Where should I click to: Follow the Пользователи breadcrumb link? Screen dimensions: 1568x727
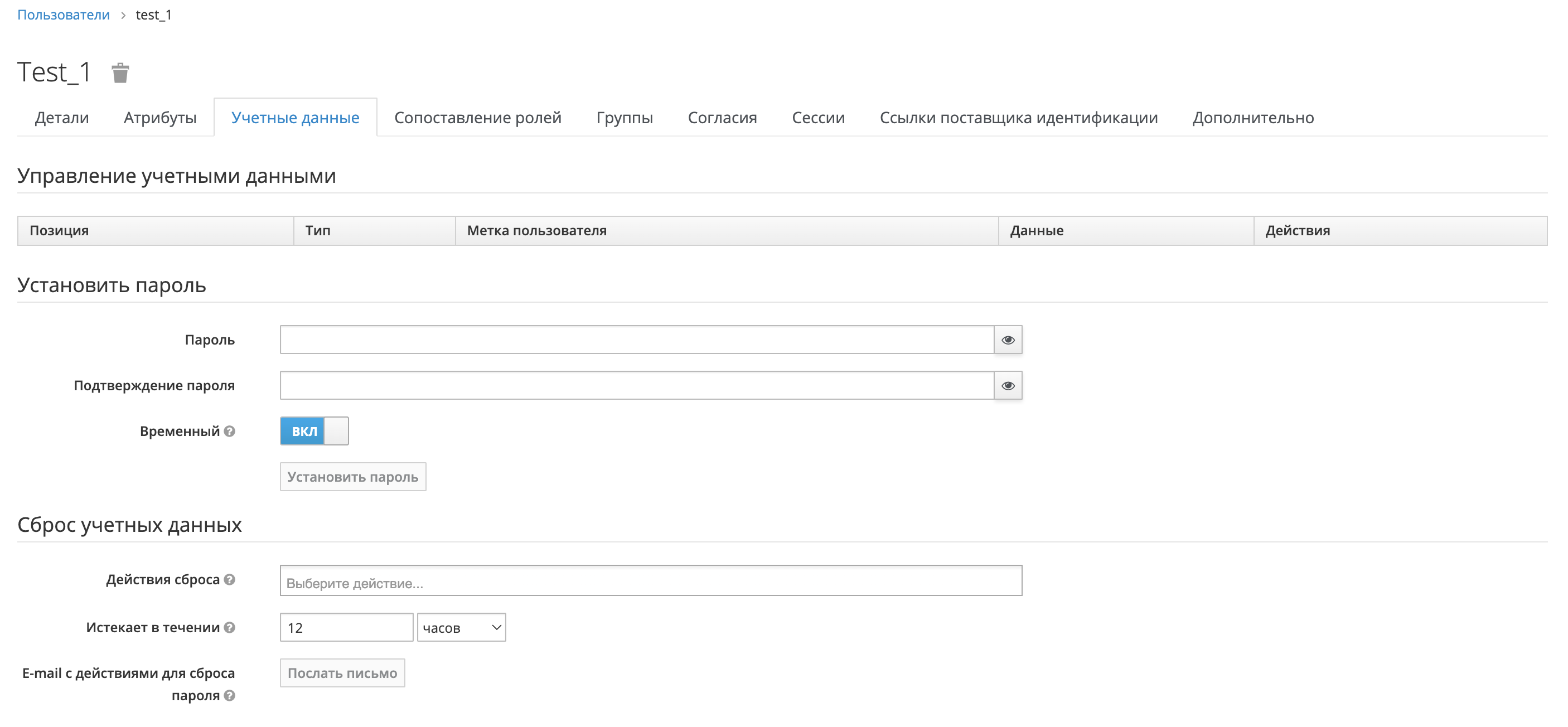click(64, 15)
